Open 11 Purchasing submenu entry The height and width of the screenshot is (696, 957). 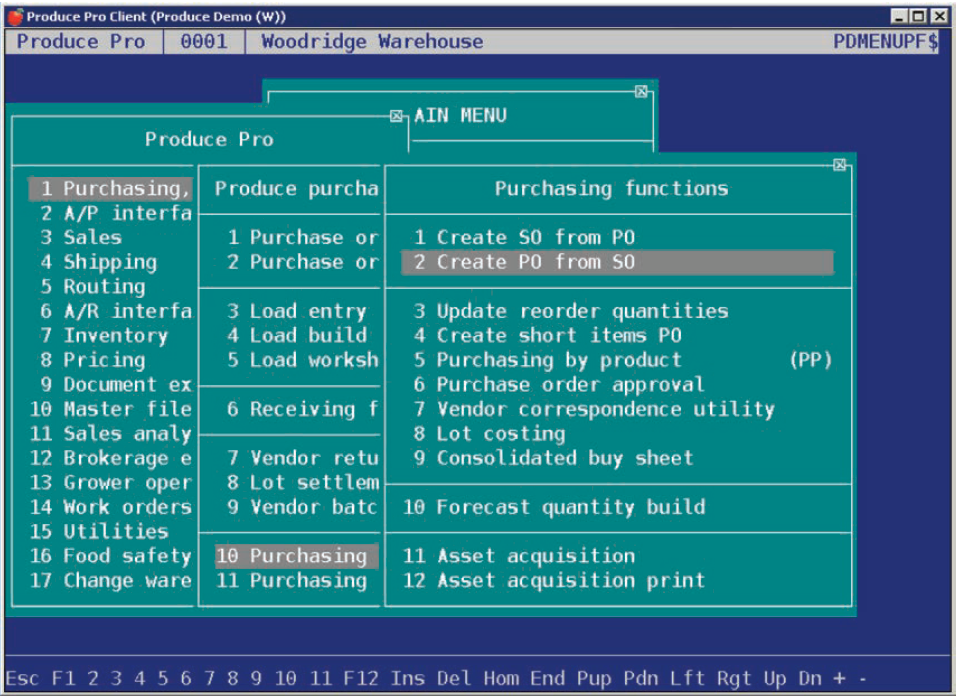point(292,580)
